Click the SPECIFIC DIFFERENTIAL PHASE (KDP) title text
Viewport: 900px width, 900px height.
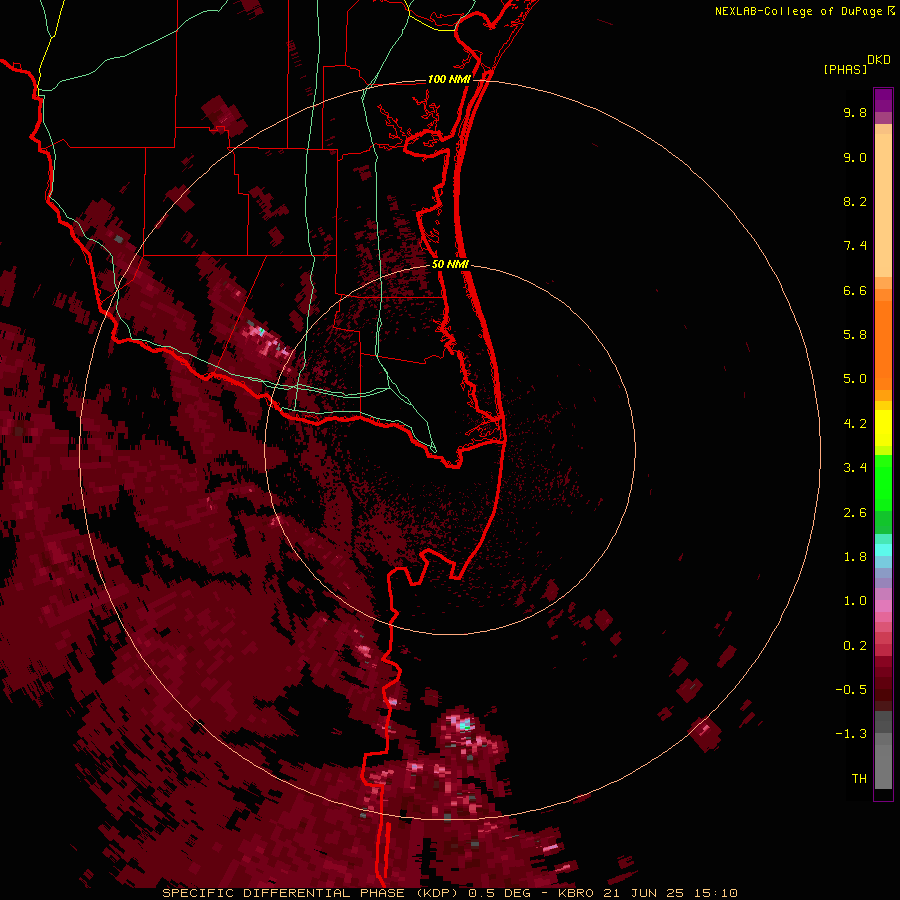coord(310,893)
